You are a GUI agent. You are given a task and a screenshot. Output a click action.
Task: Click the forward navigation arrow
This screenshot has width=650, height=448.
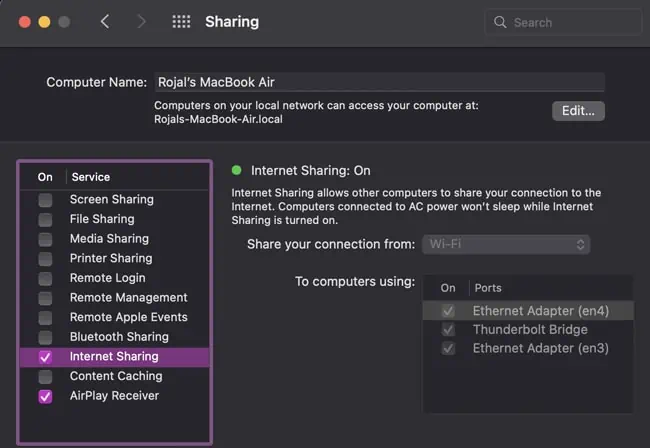[x=141, y=21]
